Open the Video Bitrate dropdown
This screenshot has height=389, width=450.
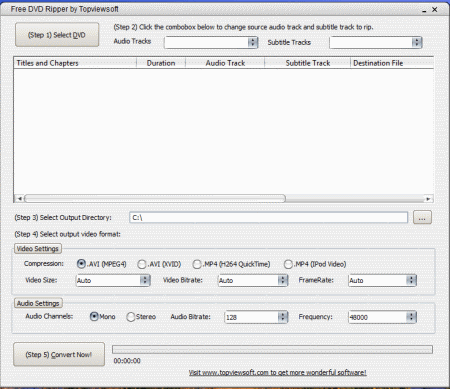(253, 280)
